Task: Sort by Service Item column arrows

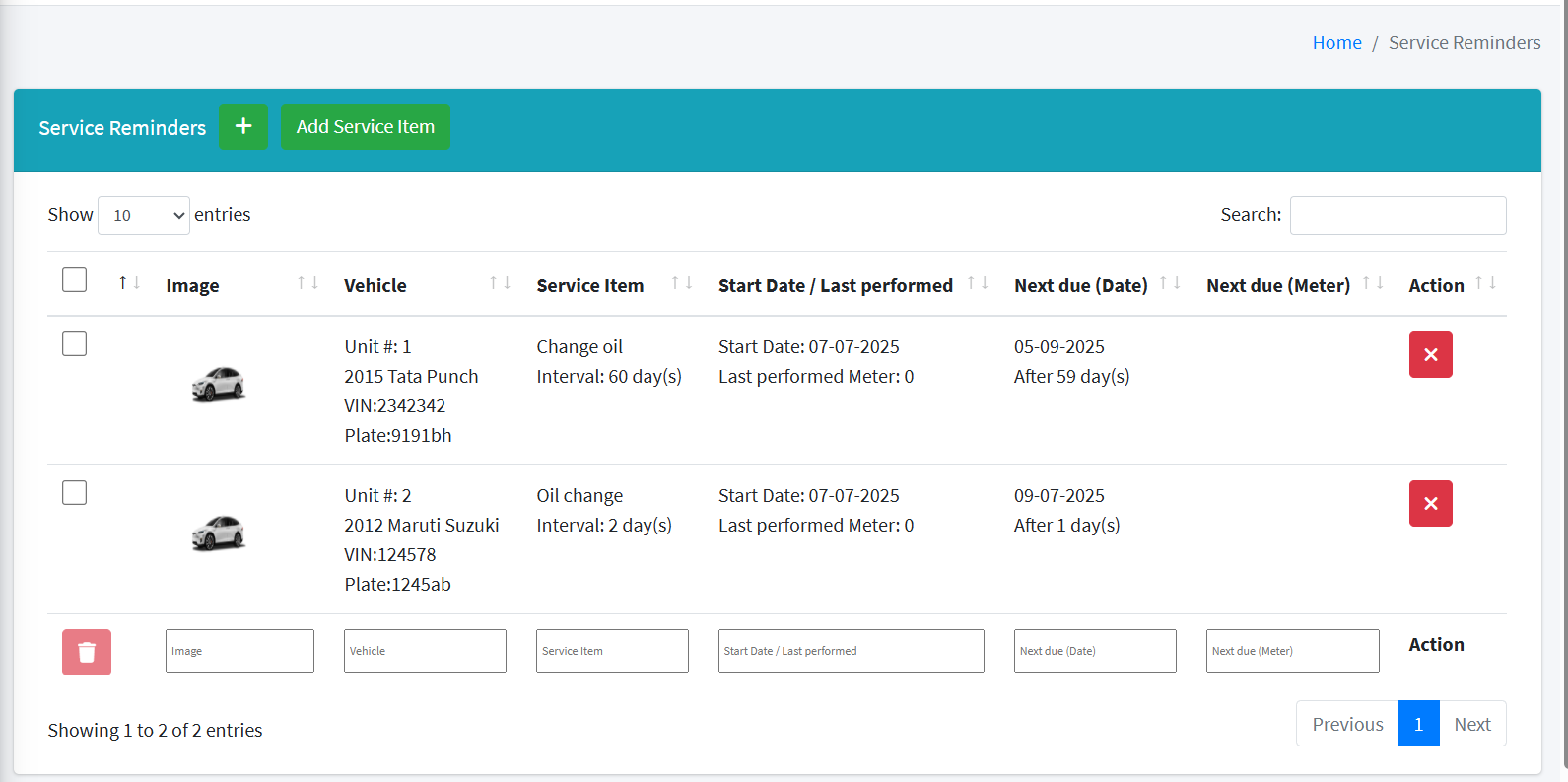Action: [682, 284]
